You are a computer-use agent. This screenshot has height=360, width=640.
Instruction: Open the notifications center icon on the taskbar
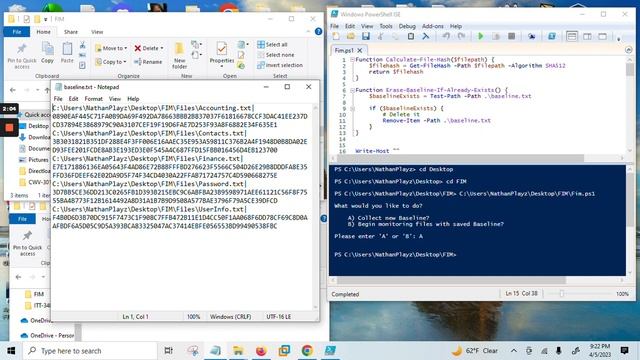(x=624, y=351)
